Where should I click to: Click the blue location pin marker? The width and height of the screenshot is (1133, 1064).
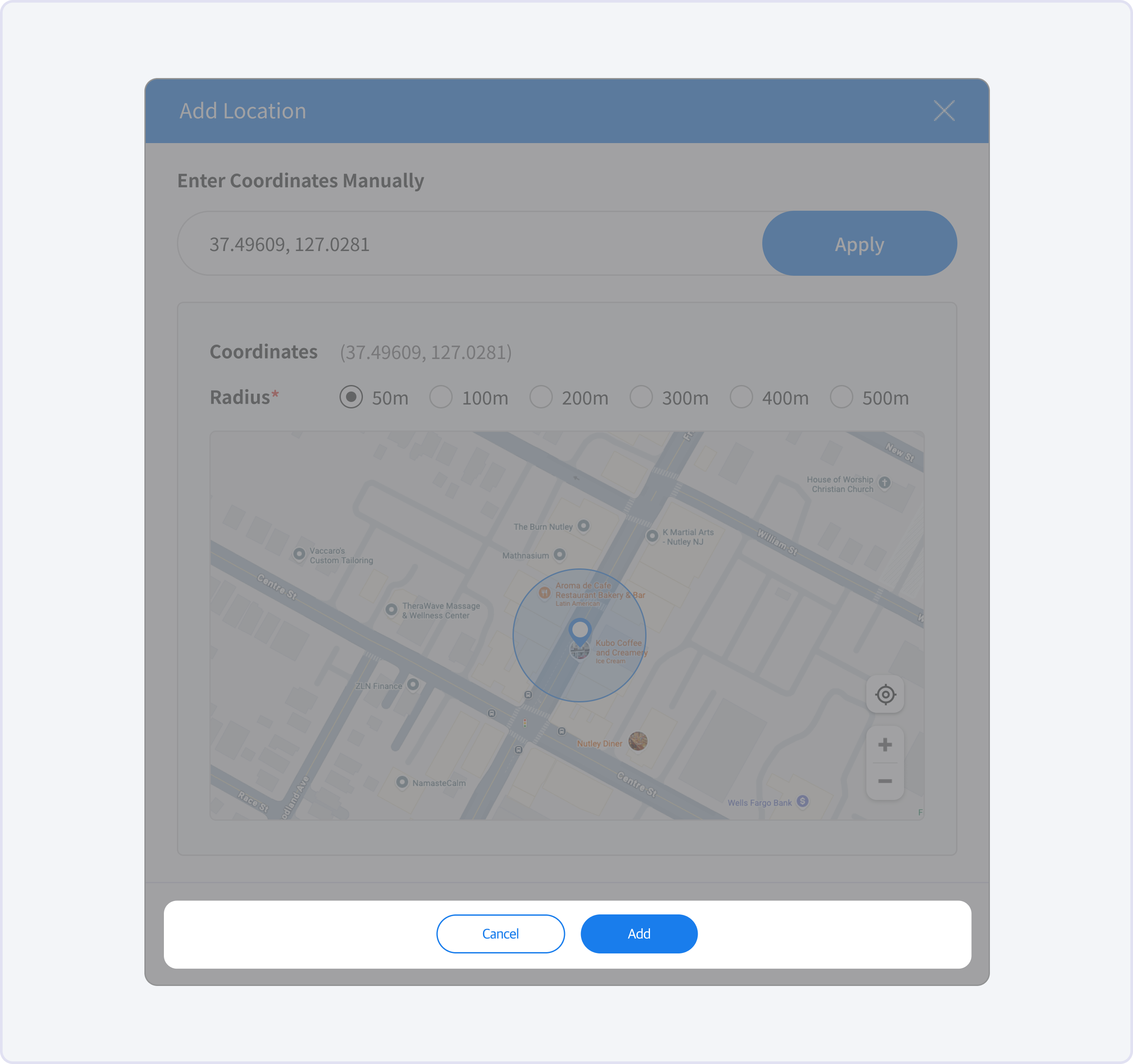coord(580,630)
